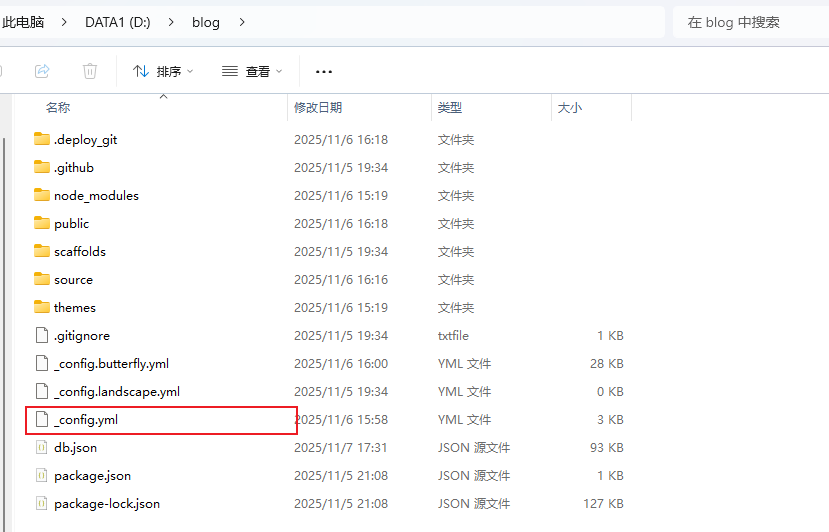Click the date 2025/11/7 17:31
This screenshot has height=532, width=829.
tap(340, 448)
